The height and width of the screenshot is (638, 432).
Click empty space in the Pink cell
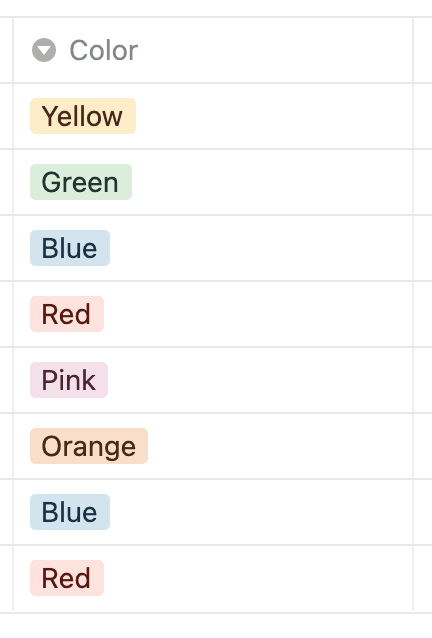260,380
